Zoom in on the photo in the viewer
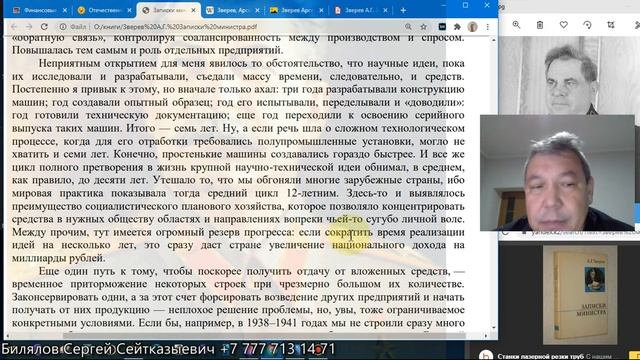 [x=516, y=25]
